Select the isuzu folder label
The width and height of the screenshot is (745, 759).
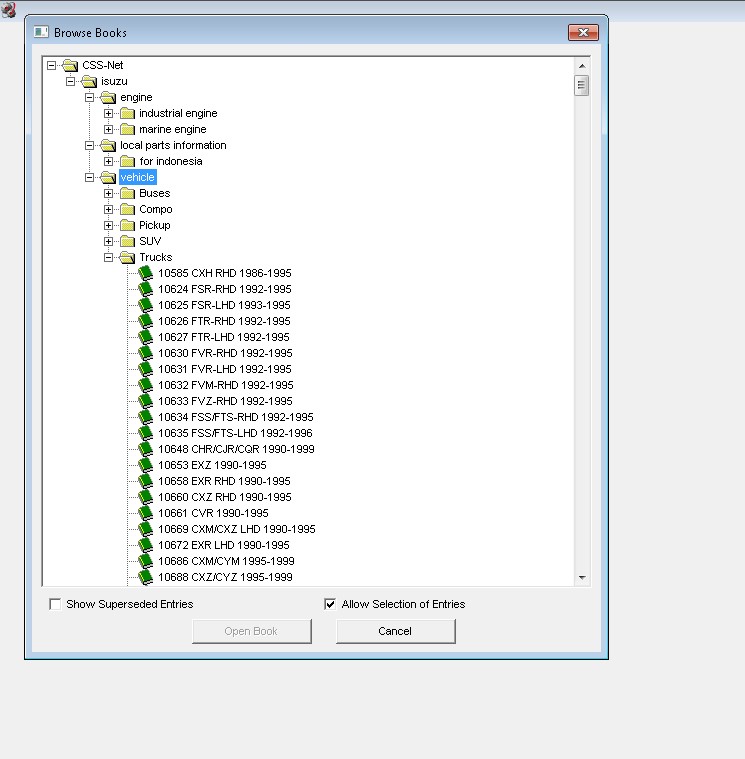pyautogui.click(x=114, y=81)
